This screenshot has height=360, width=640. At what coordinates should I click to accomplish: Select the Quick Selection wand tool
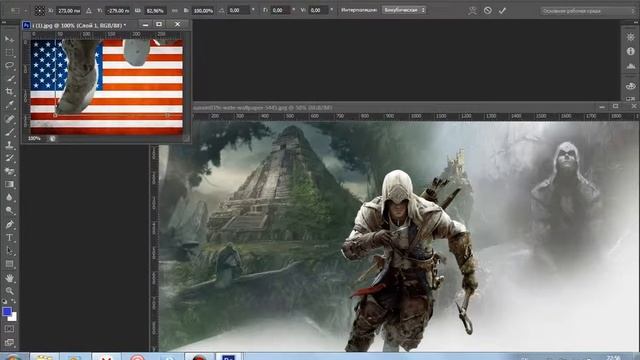[9, 79]
